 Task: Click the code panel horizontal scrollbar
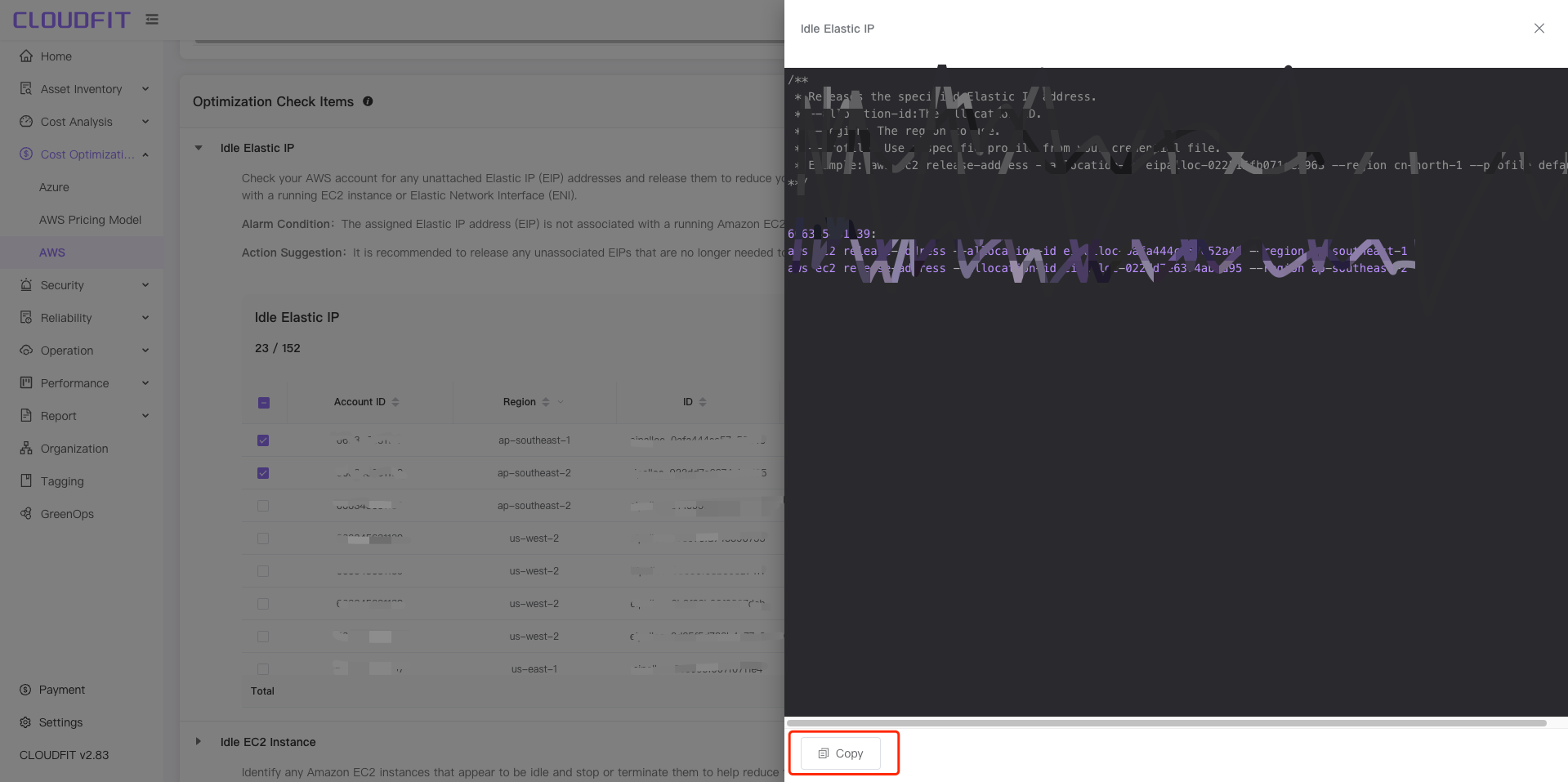click(x=1167, y=723)
